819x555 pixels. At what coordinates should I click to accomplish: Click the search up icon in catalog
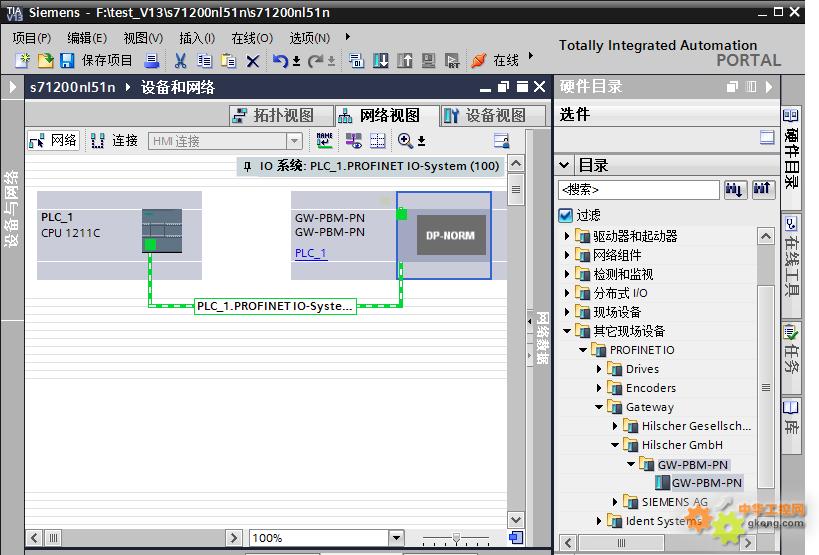pyautogui.click(x=763, y=189)
